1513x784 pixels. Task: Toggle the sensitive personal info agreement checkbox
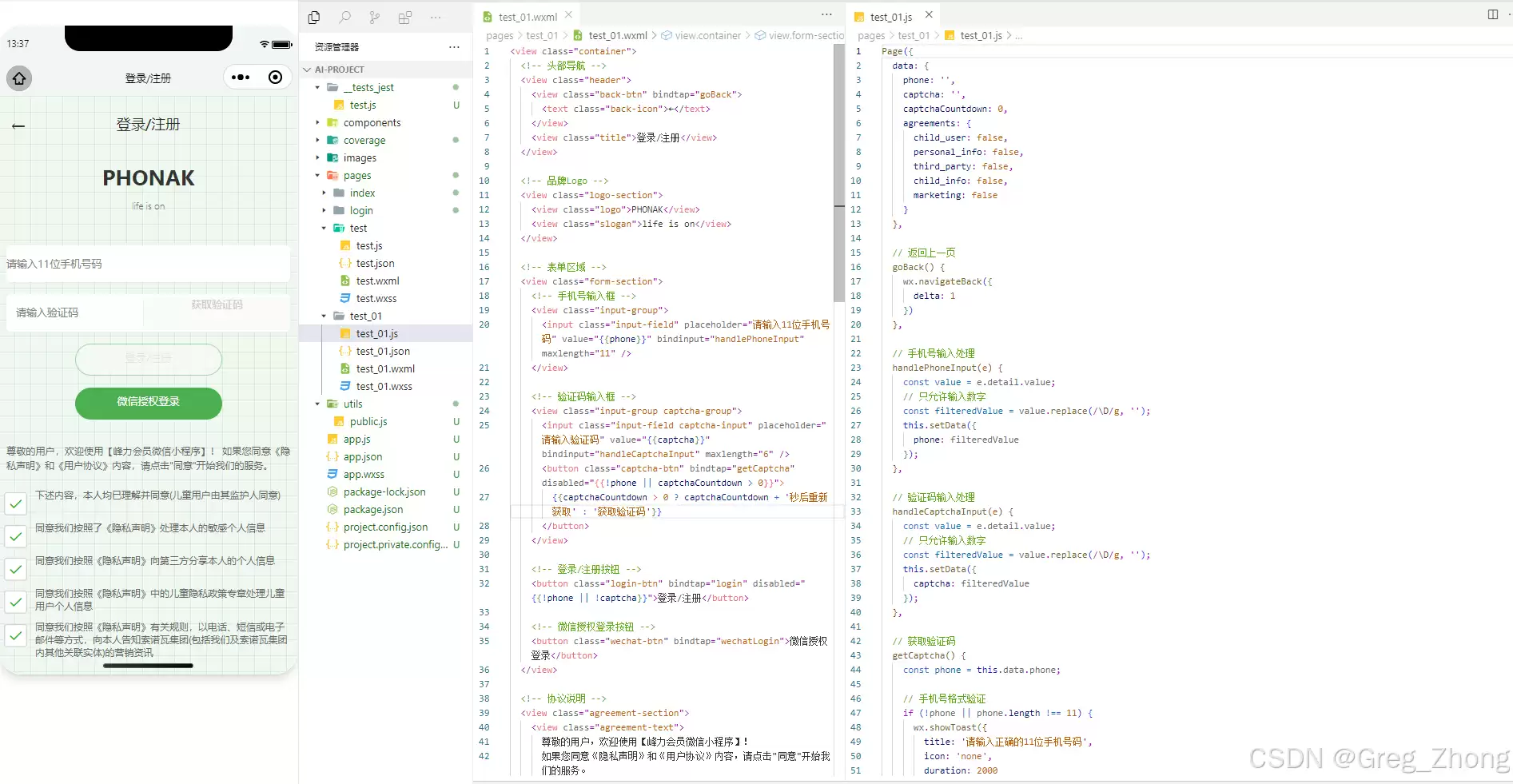click(x=16, y=536)
